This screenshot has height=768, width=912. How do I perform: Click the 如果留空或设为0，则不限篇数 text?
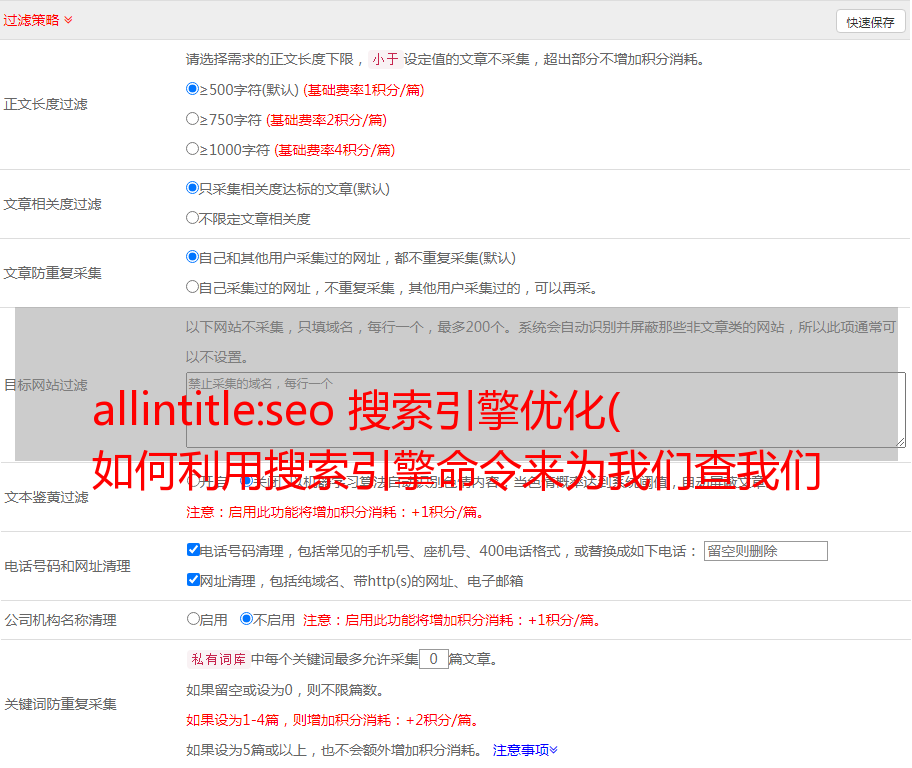(286, 690)
